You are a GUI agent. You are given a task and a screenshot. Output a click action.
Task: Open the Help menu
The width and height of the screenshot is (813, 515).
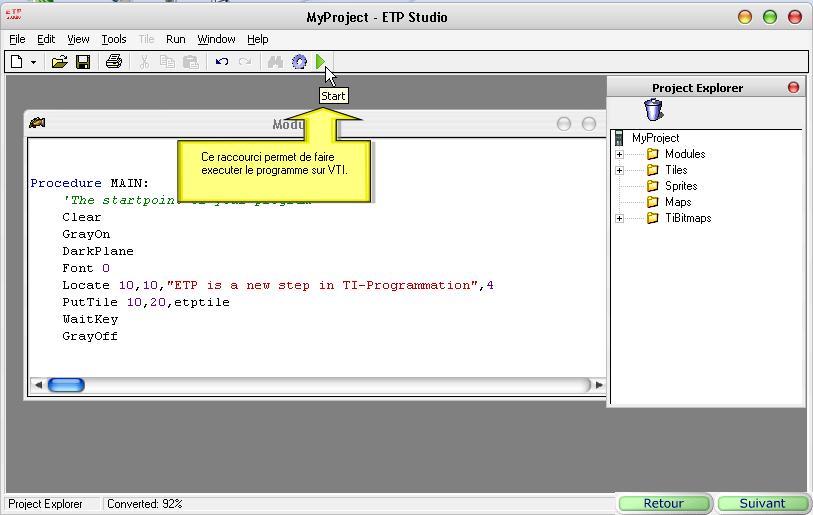point(258,39)
